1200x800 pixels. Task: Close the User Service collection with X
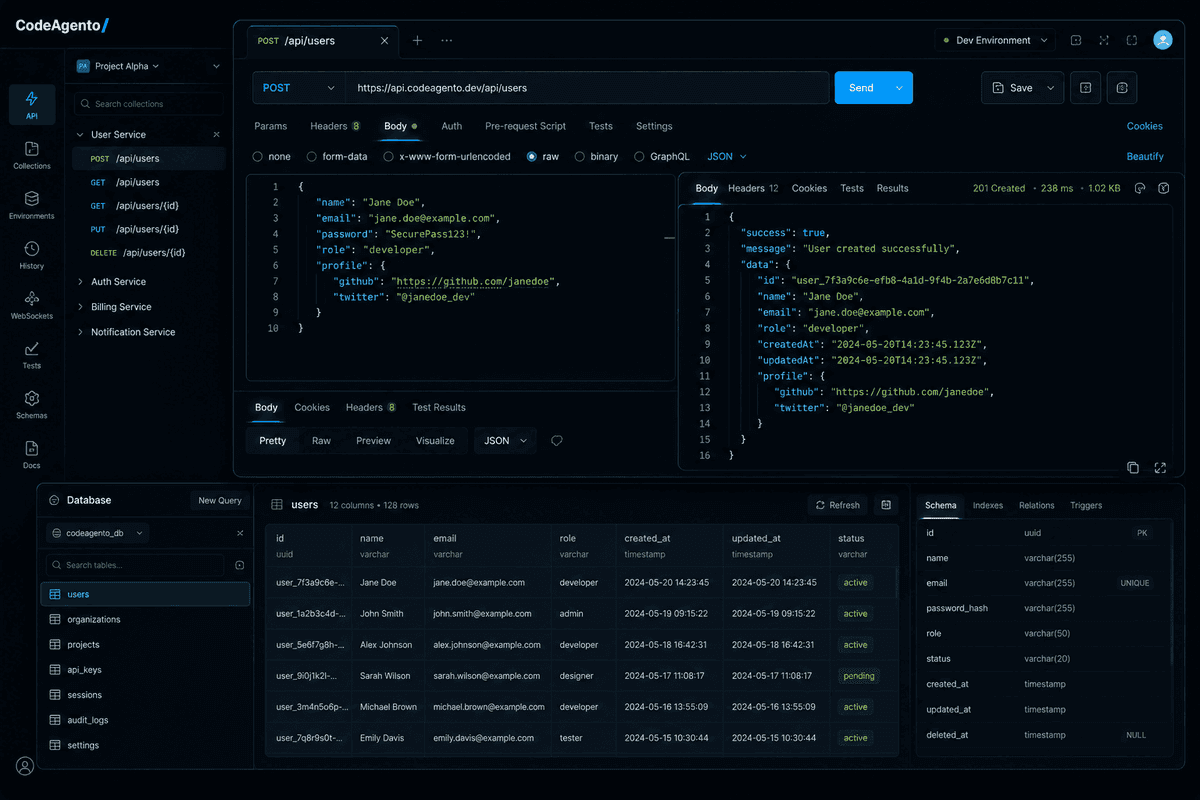coord(217,134)
